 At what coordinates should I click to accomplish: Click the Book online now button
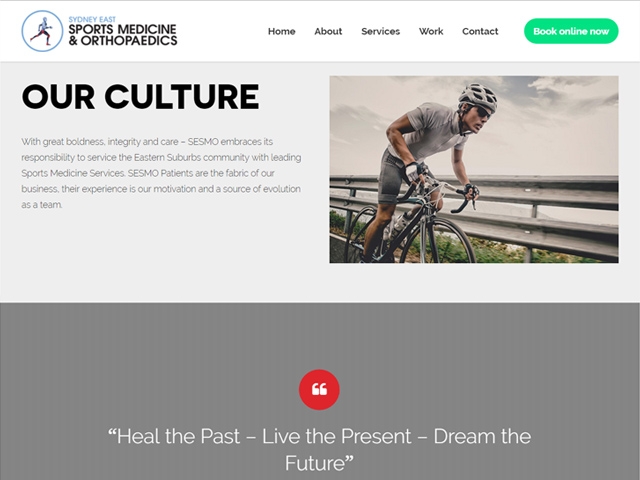click(x=571, y=31)
